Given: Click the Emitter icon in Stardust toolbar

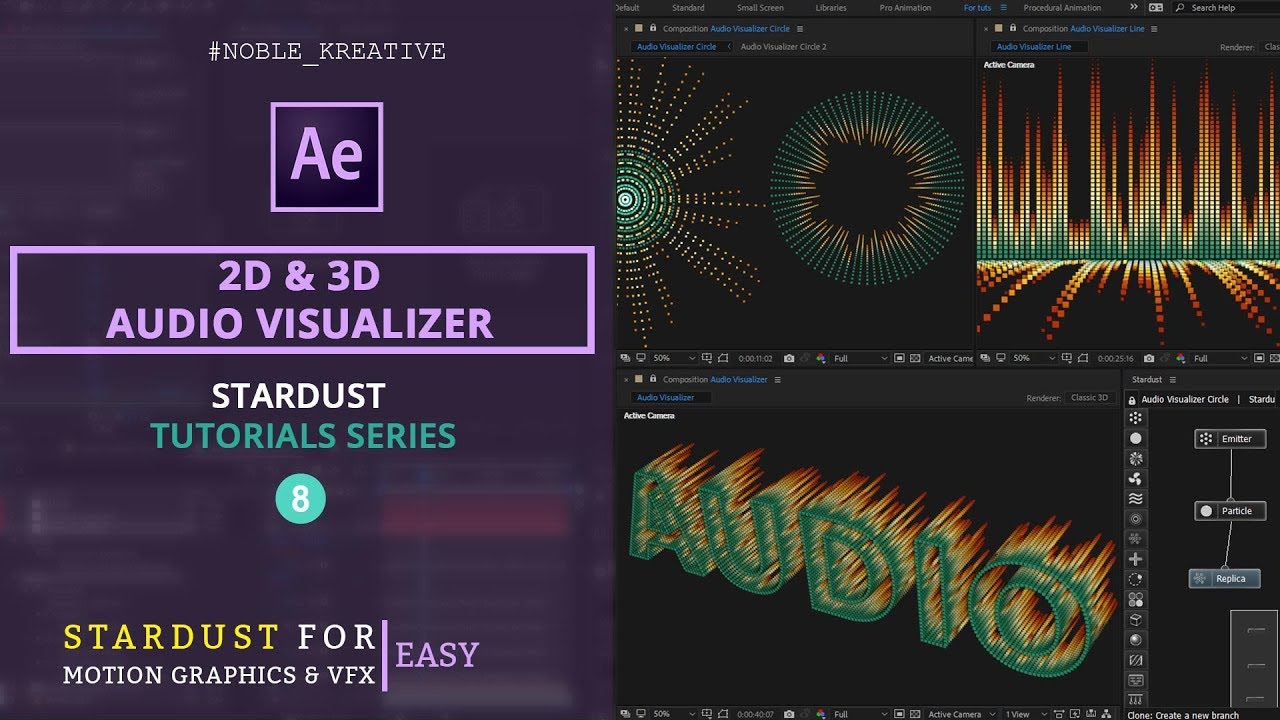Looking at the screenshot, I should [1135, 418].
